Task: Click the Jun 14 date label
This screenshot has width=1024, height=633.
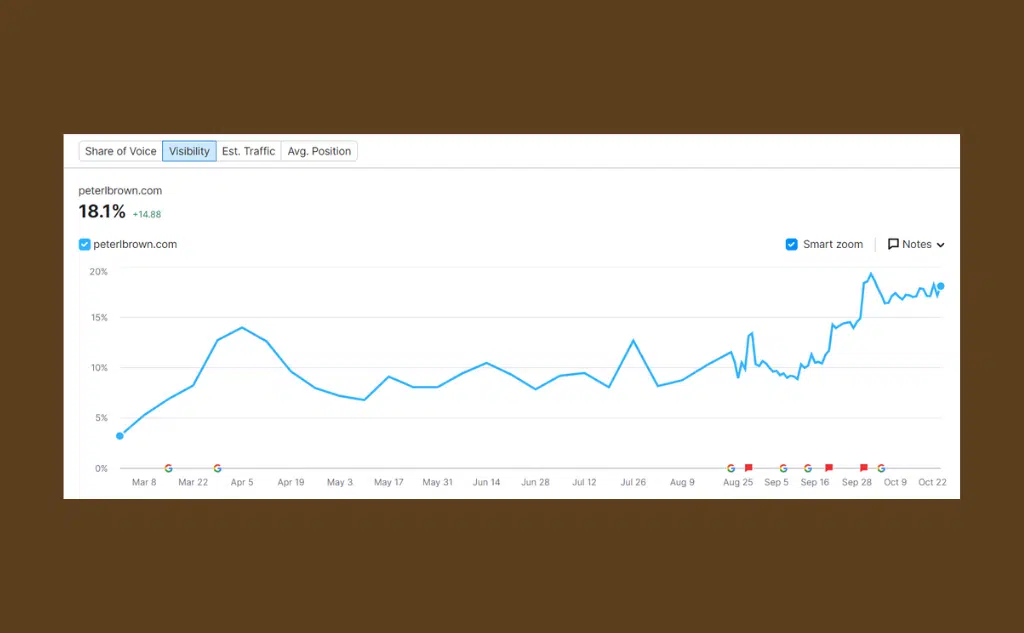Action: pos(487,482)
